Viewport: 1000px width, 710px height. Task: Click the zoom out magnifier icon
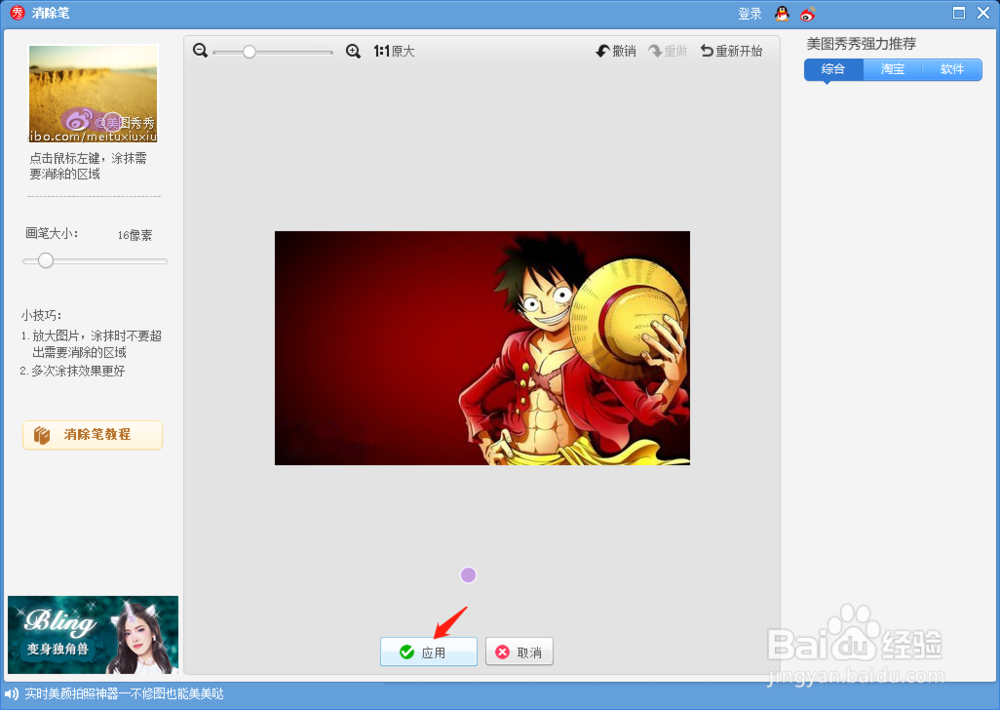click(x=200, y=50)
